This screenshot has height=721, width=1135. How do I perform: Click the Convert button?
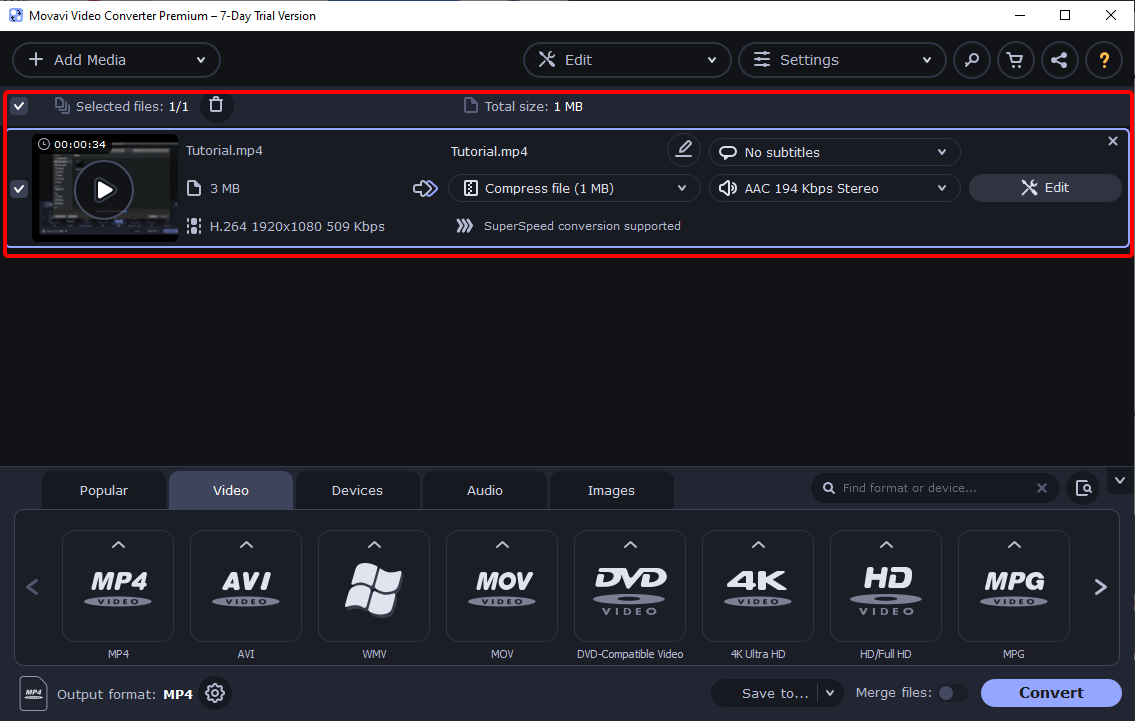1050,693
